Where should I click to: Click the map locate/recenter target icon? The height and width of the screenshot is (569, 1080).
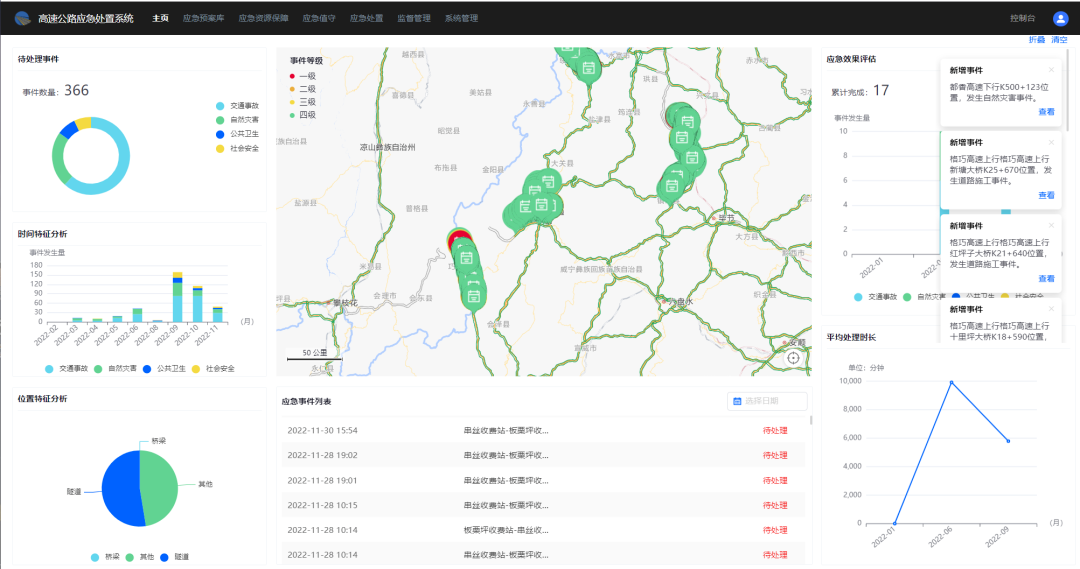pyautogui.click(x=793, y=357)
